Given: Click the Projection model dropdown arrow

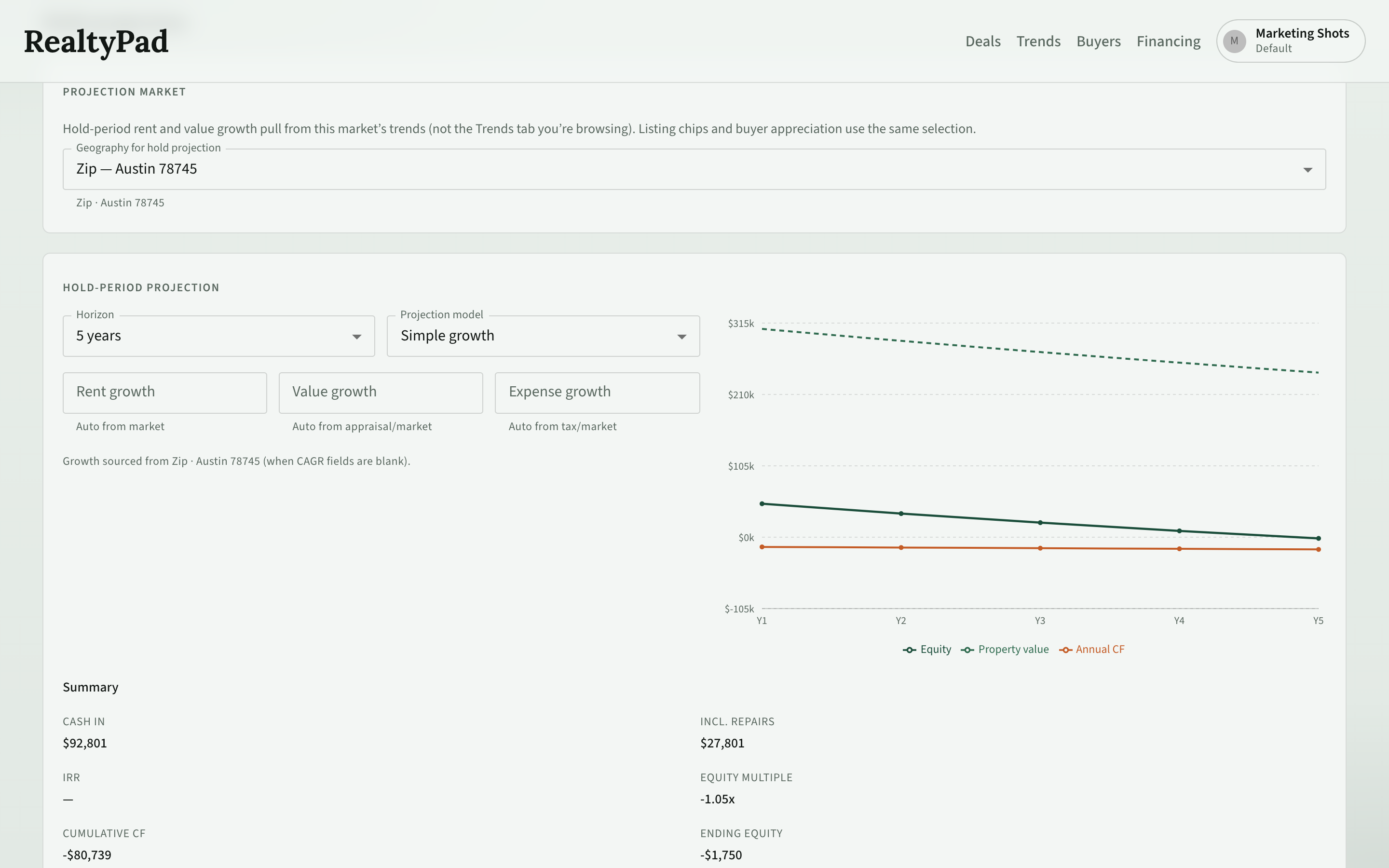Looking at the screenshot, I should point(681,337).
